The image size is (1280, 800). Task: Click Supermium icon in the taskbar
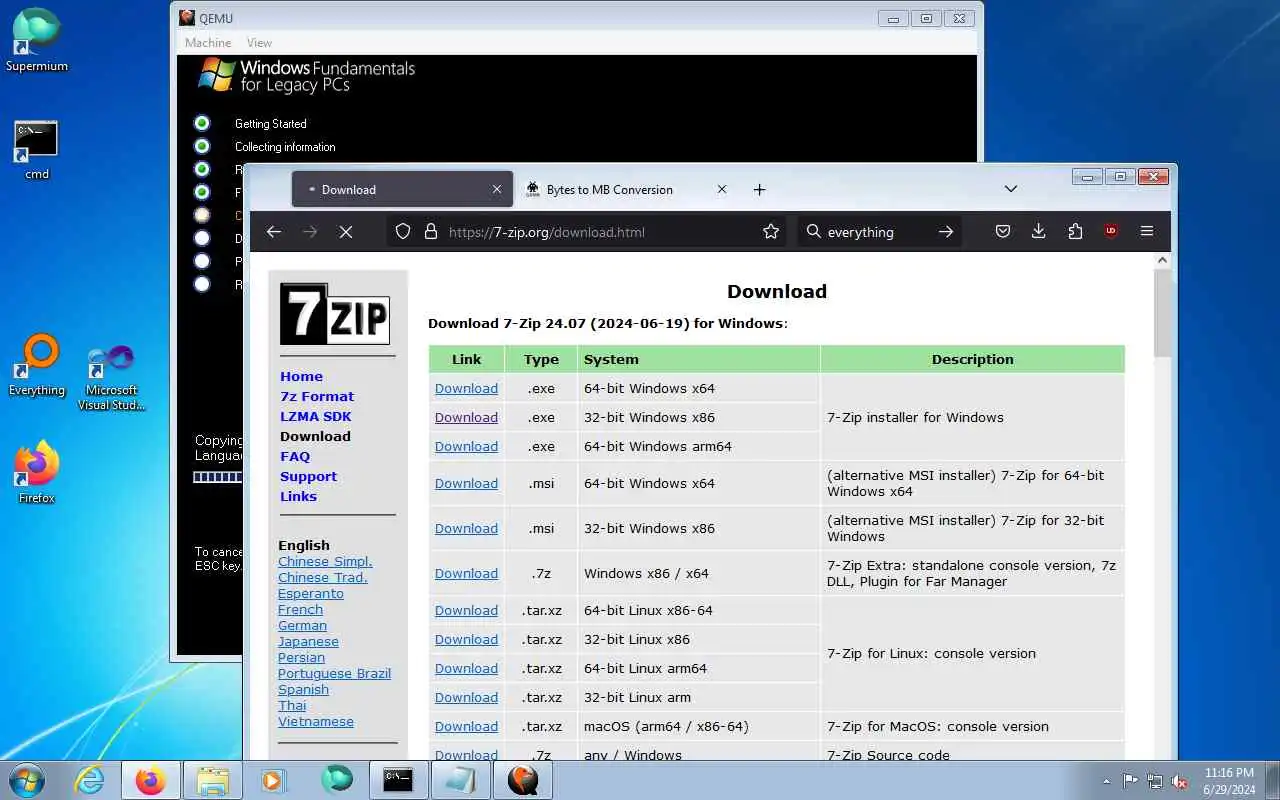[337, 780]
